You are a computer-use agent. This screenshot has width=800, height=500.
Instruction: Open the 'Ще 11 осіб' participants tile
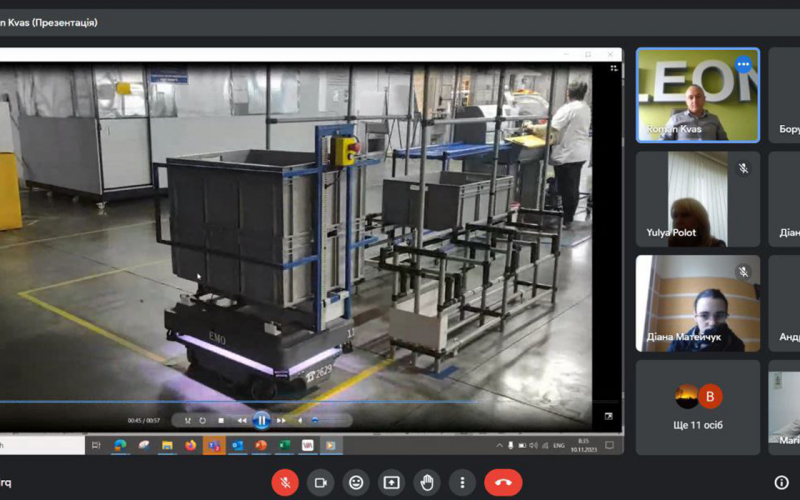698,407
